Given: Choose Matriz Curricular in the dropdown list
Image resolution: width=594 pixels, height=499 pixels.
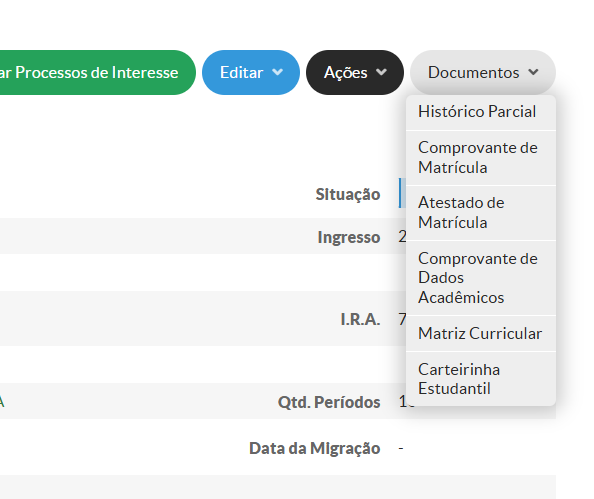Looking at the screenshot, I should tap(481, 333).
